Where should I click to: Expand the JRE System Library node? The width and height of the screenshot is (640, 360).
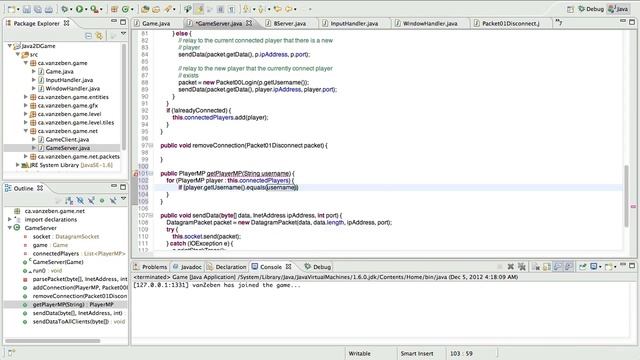[18, 165]
